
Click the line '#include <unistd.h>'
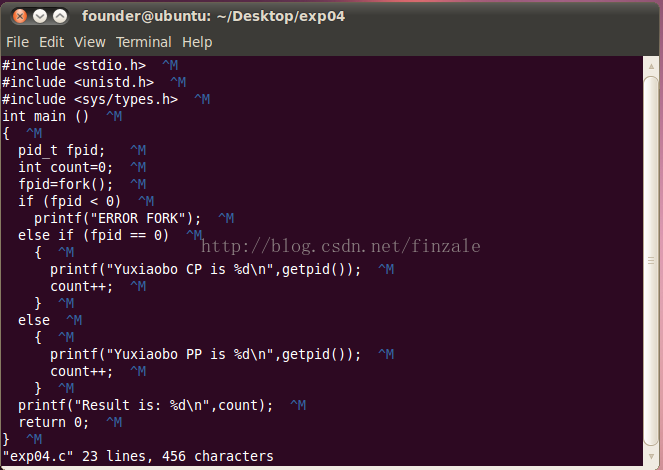coord(78,82)
